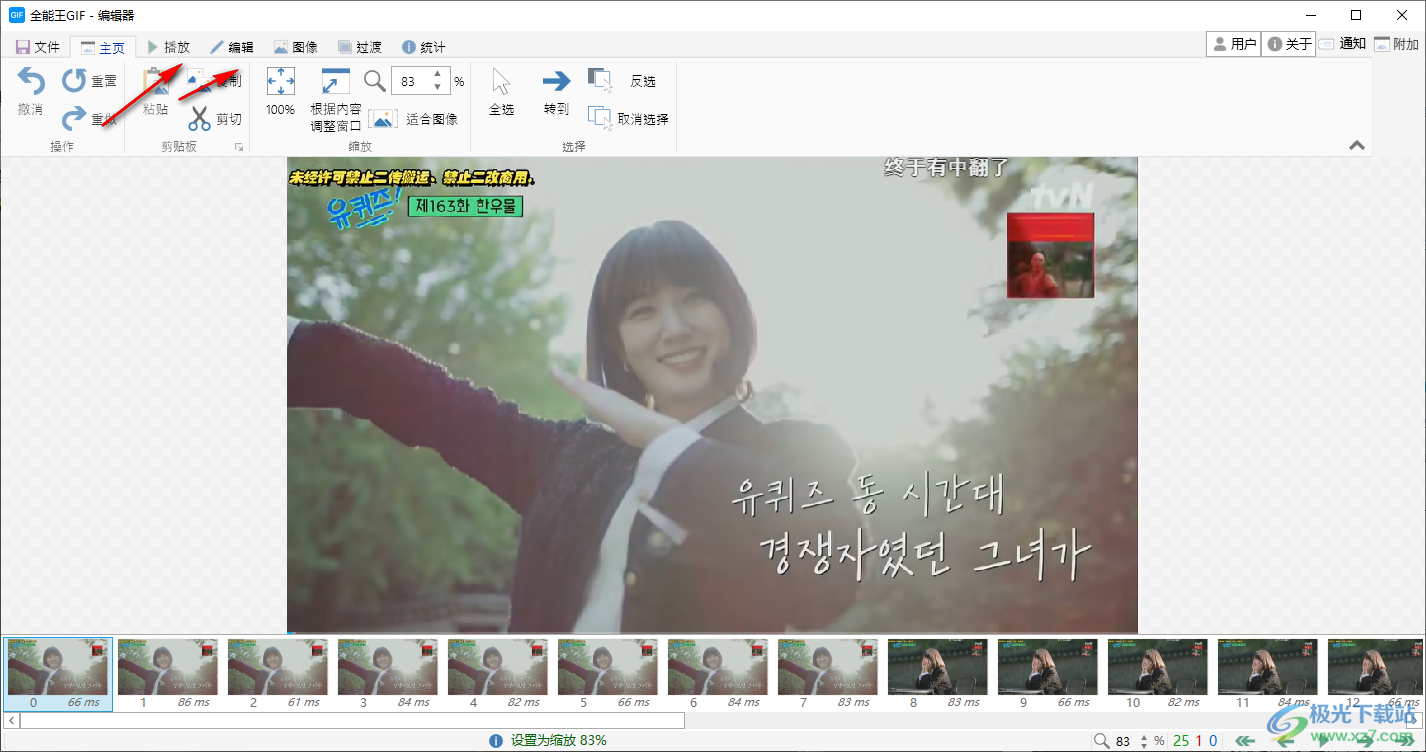Open the Edit (编辑) tab
This screenshot has width=1426, height=752.
coord(232,47)
